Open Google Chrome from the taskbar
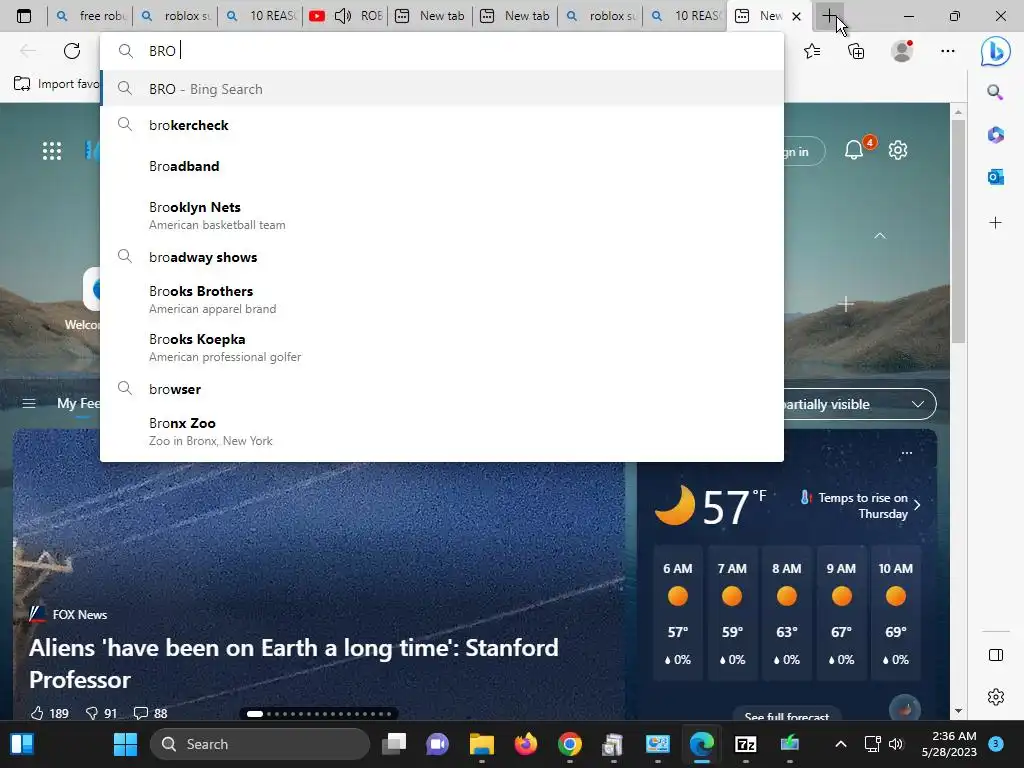The width and height of the screenshot is (1024, 768). [569, 744]
